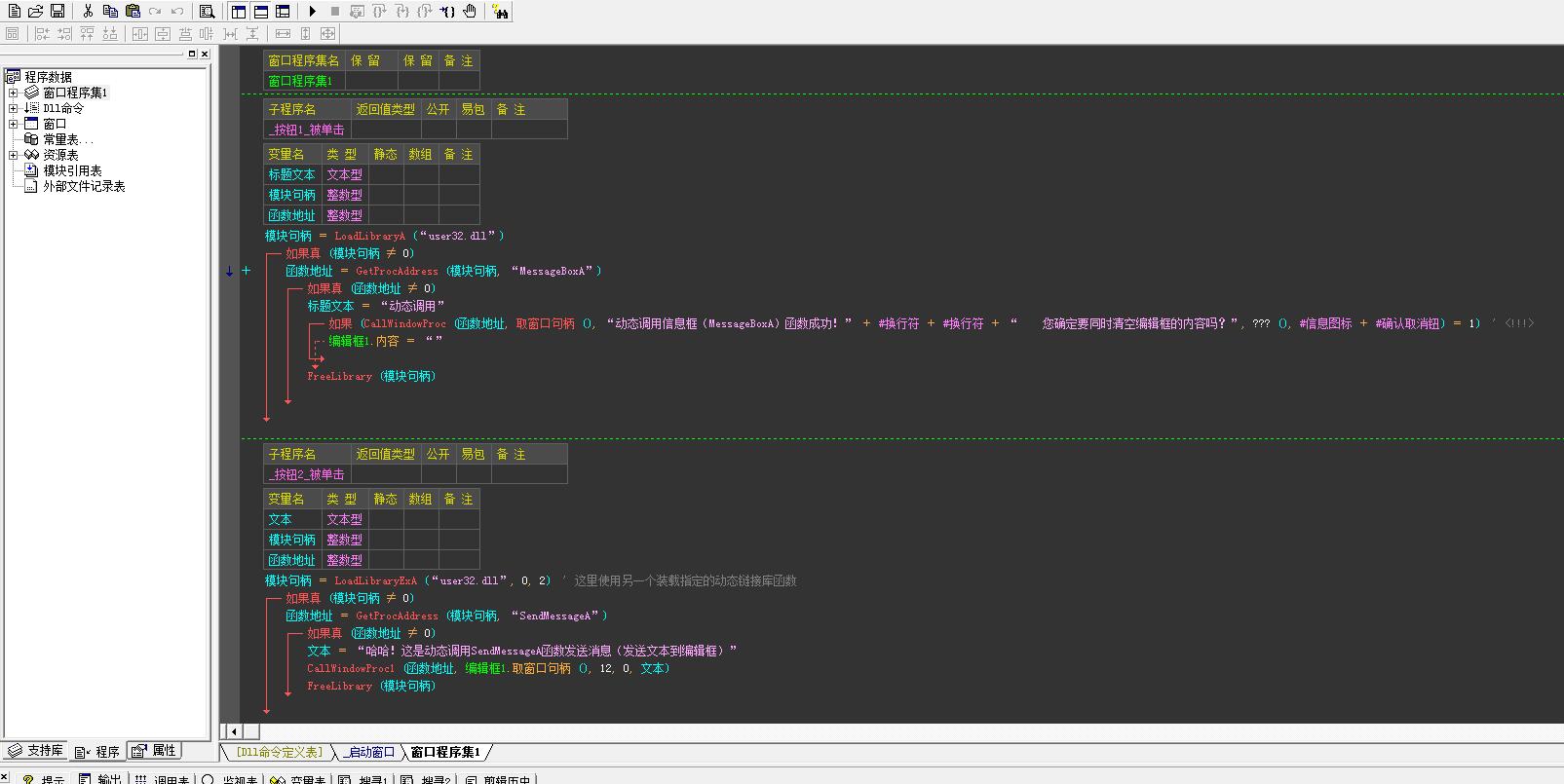Viewport: 1564px width, 784px height.
Task: Click the redo arrow icon
Action: [155, 11]
